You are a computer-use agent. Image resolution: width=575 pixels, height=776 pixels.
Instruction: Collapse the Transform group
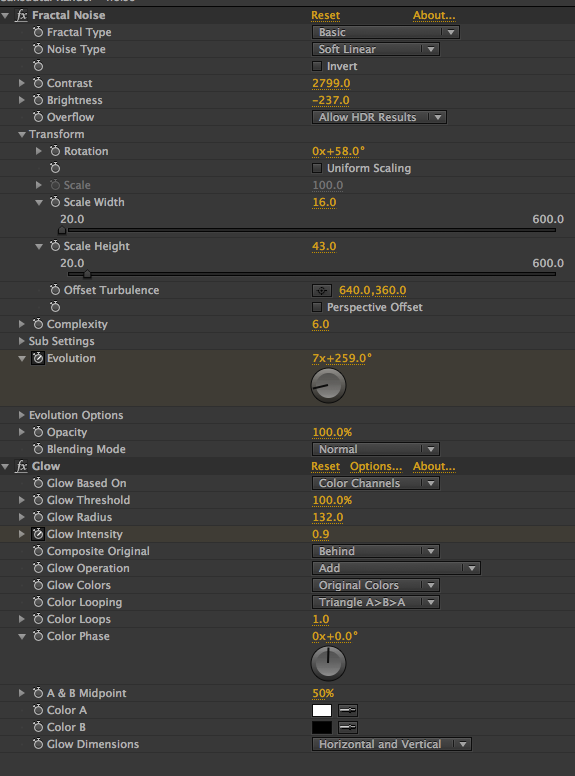[x=22, y=134]
